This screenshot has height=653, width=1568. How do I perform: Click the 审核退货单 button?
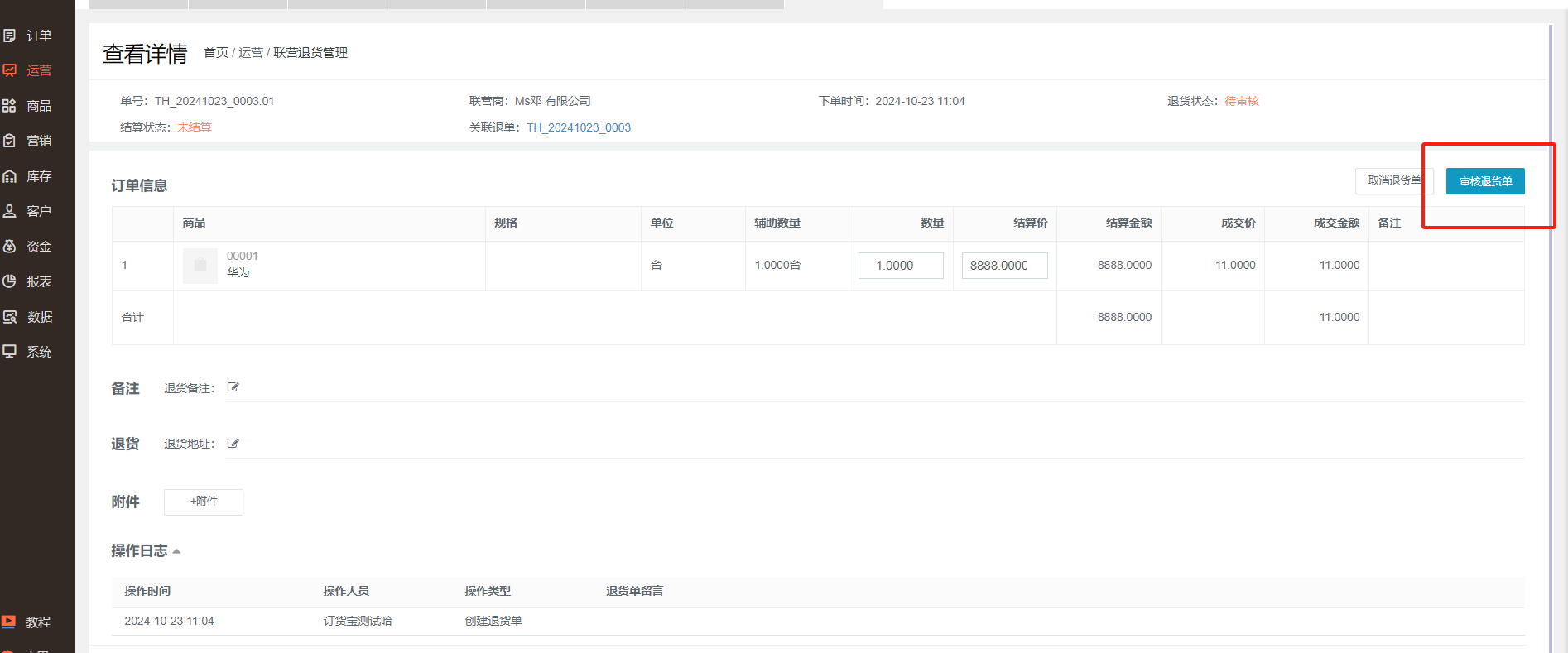[1485, 181]
